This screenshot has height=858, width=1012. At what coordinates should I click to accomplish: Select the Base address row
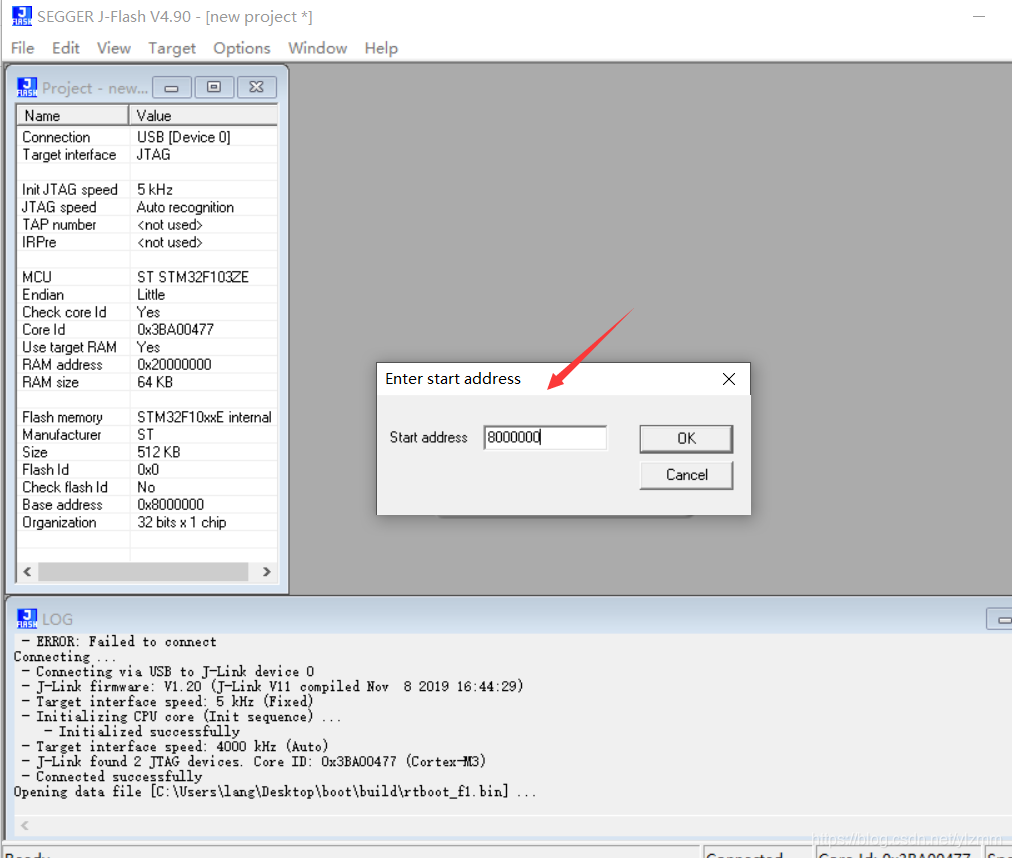click(x=147, y=505)
